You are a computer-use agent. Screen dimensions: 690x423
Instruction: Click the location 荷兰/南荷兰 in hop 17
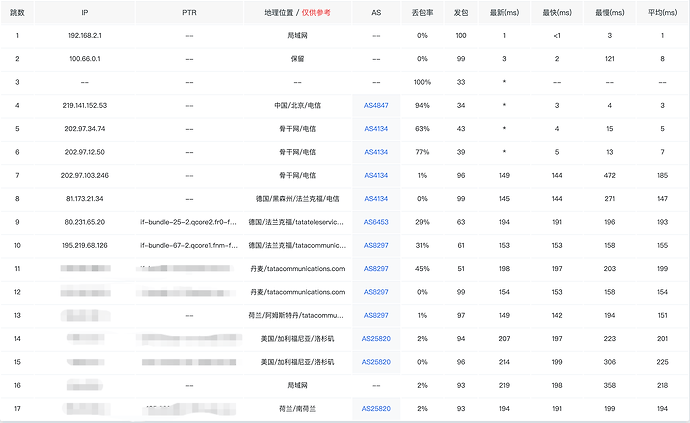(297, 408)
